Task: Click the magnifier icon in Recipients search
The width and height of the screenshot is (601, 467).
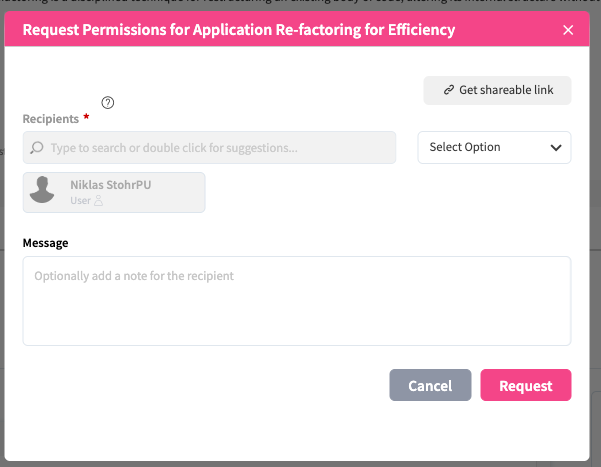Action: 37,148
